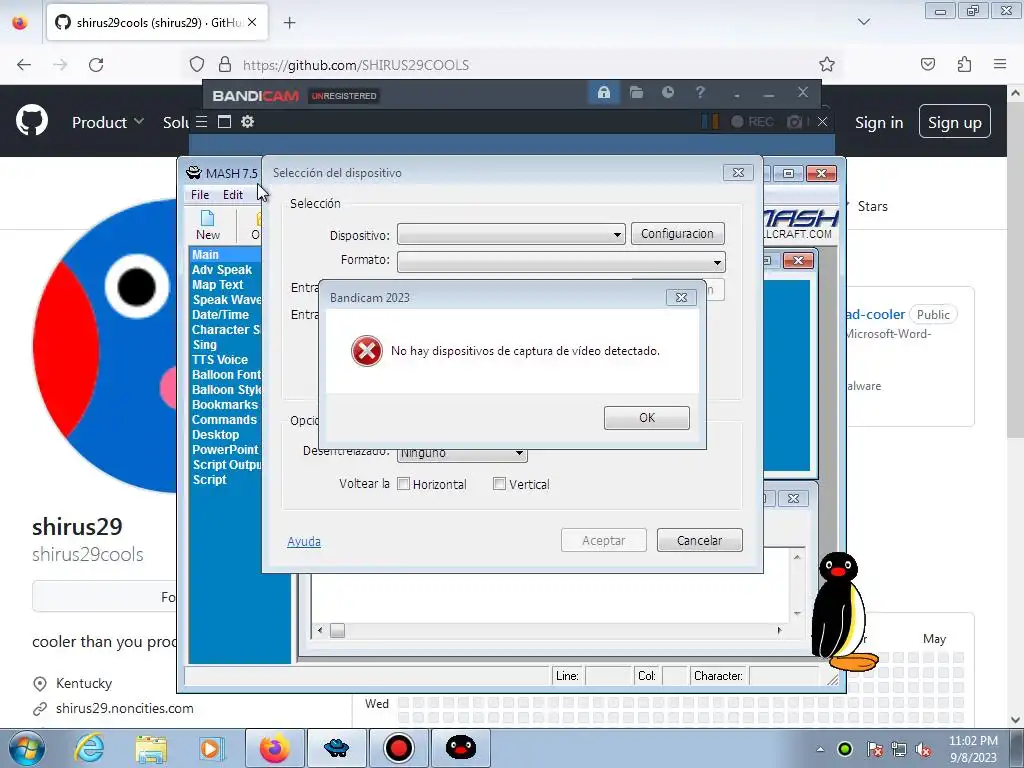This screenshot has height=768, width=1024.
Task: Click the Firefox Pocket save icon
Action: 928,64
